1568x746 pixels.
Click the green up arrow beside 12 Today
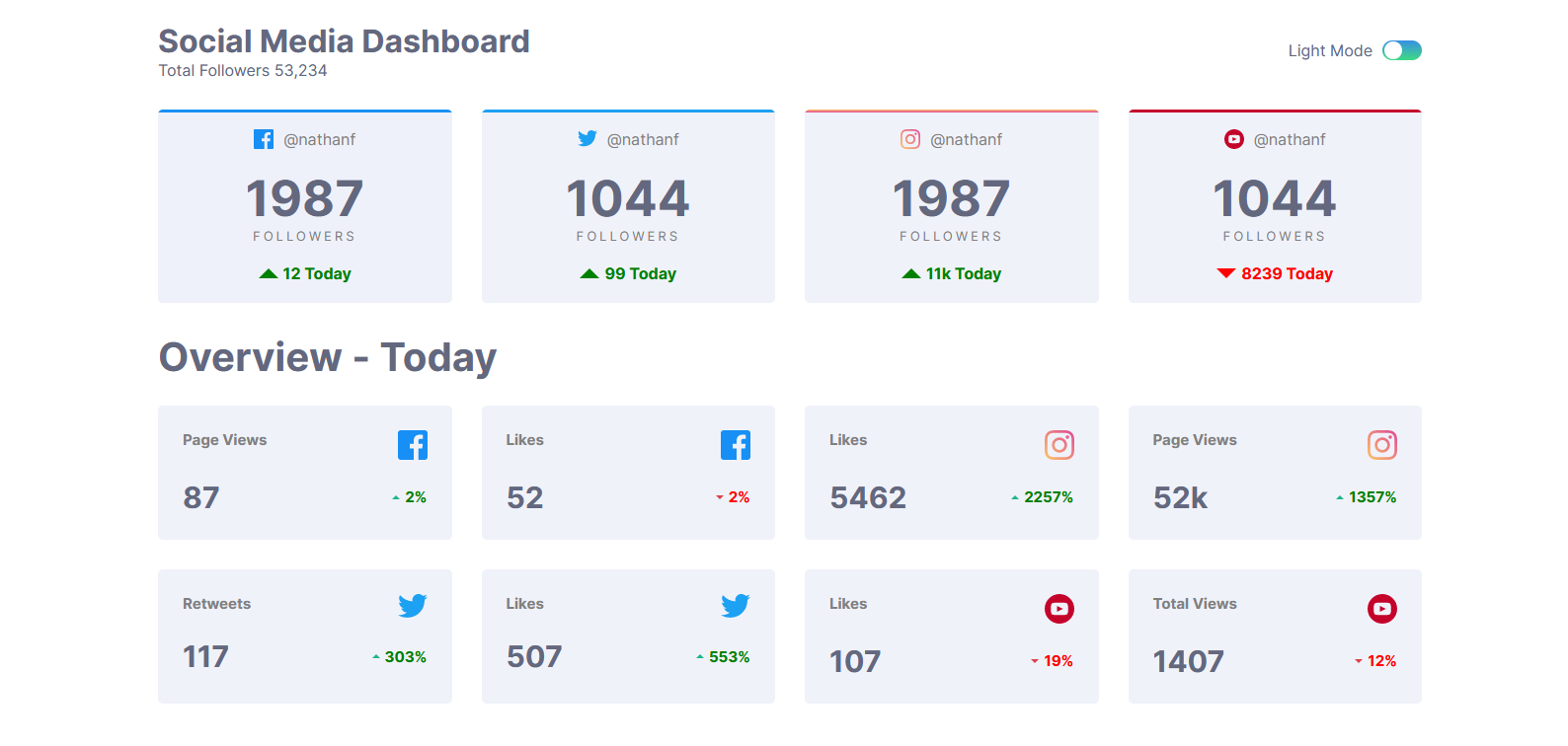tap(269, 273)
